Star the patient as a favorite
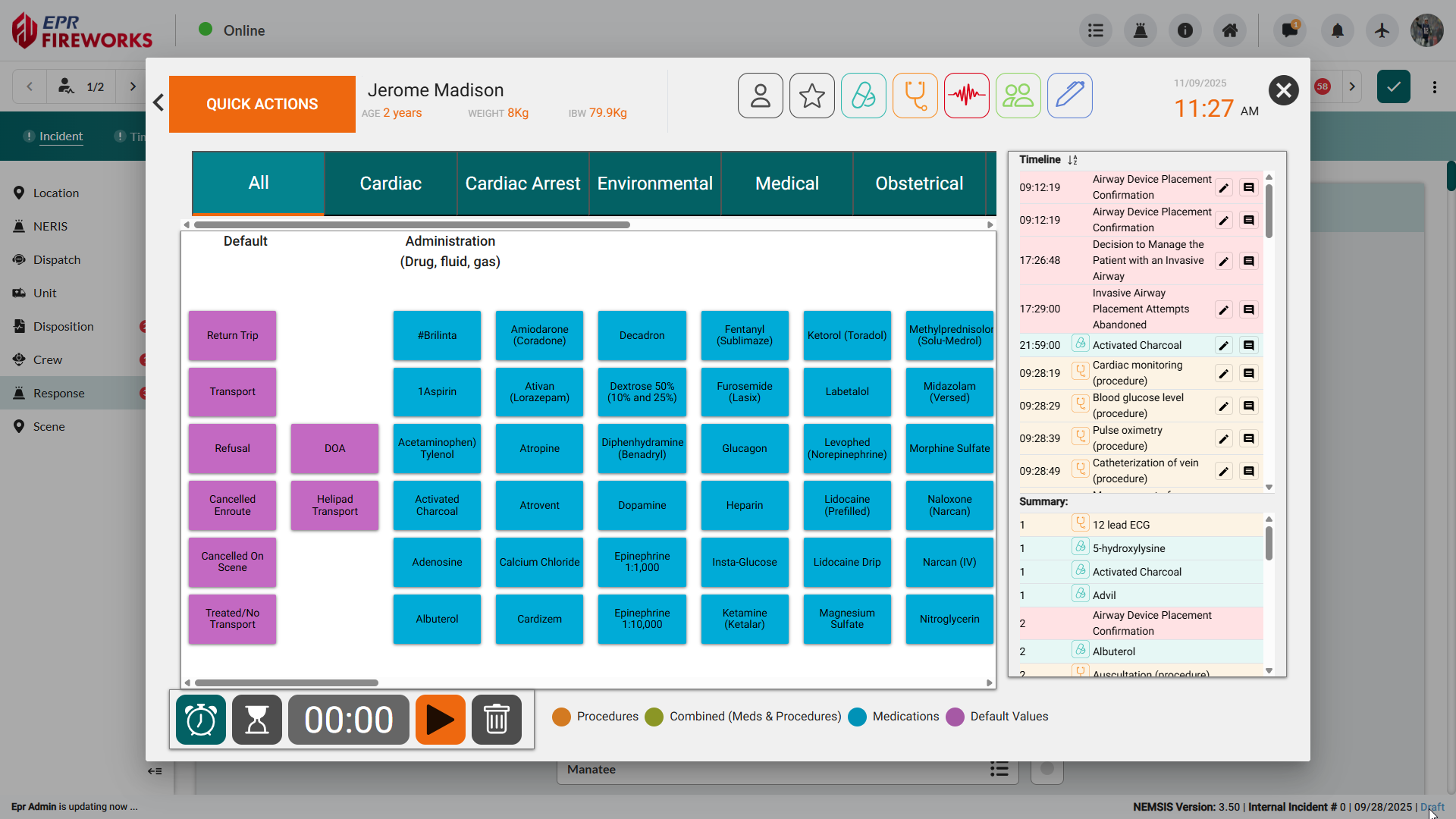Viewport: 1456px width, 819px height. pos(811,96)
